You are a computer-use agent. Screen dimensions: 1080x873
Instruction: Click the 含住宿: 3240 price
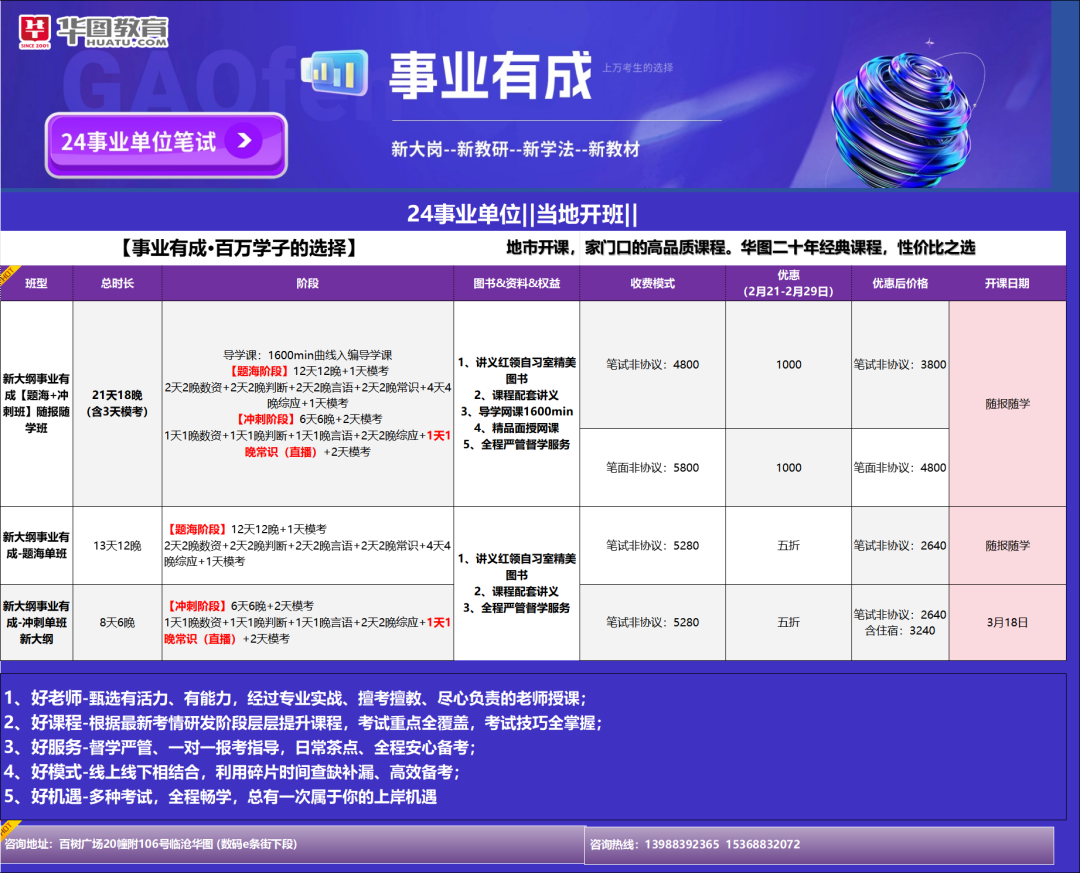point(900,630)
